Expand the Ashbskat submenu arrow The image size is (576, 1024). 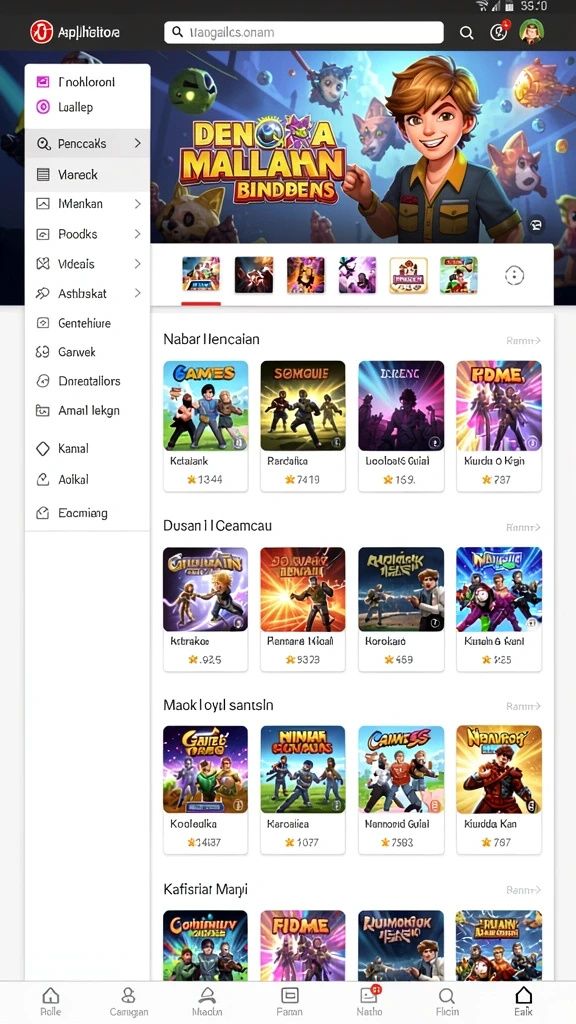(x=137, y=293)
